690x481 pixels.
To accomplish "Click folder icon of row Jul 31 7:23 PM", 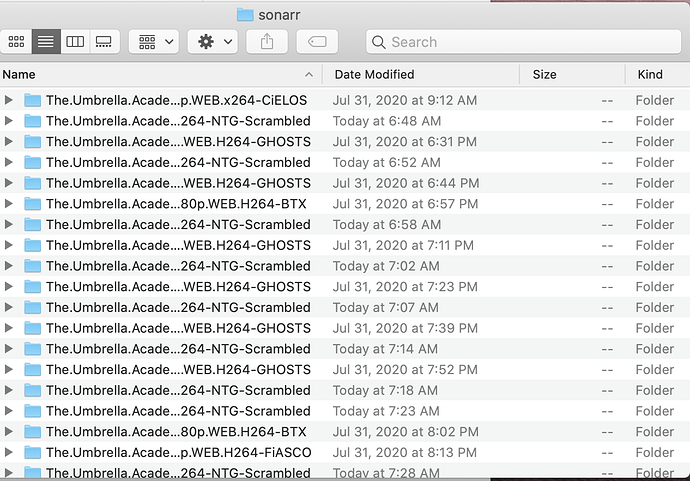I will pyautogui.click(x=33, y=286).
